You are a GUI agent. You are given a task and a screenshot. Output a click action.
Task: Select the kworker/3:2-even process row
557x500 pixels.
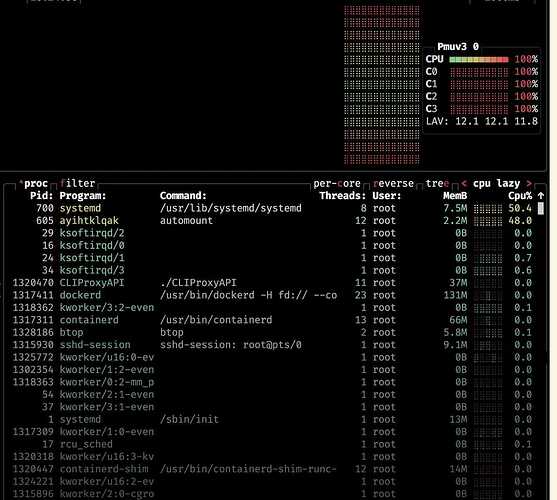point(272,308)
